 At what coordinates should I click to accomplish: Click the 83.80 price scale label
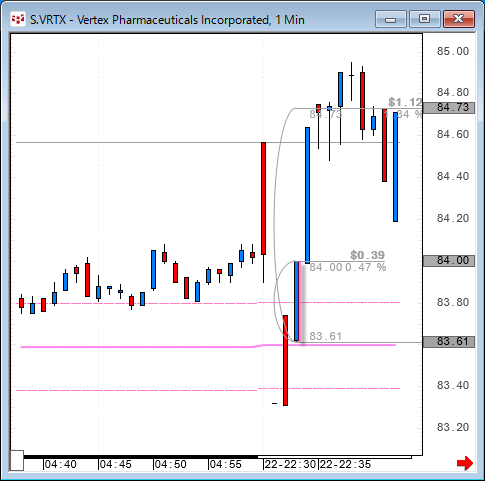coord(453,302)
